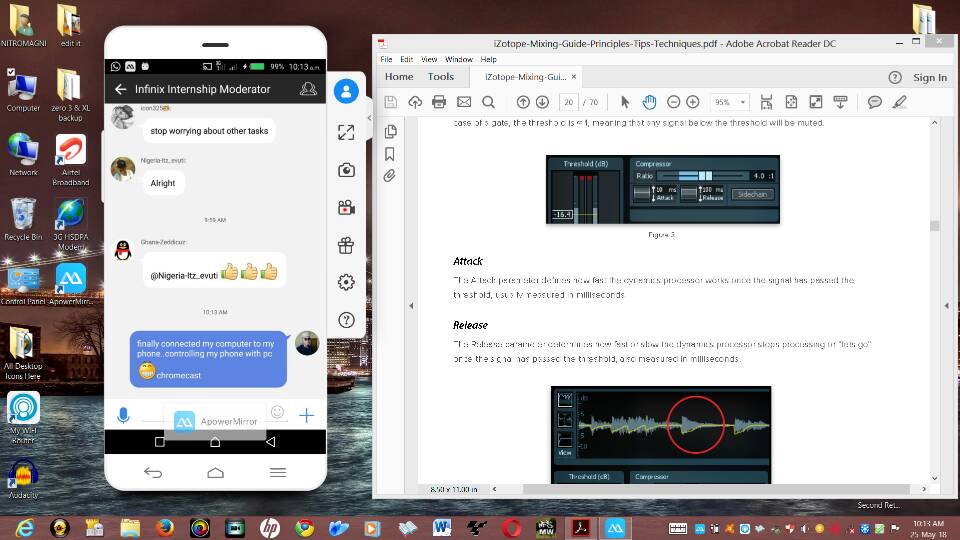The width and height of the screenshot is (960, 540).
Task: Click ApowerMirror screen record video icon
Action: tap(347, 208)
